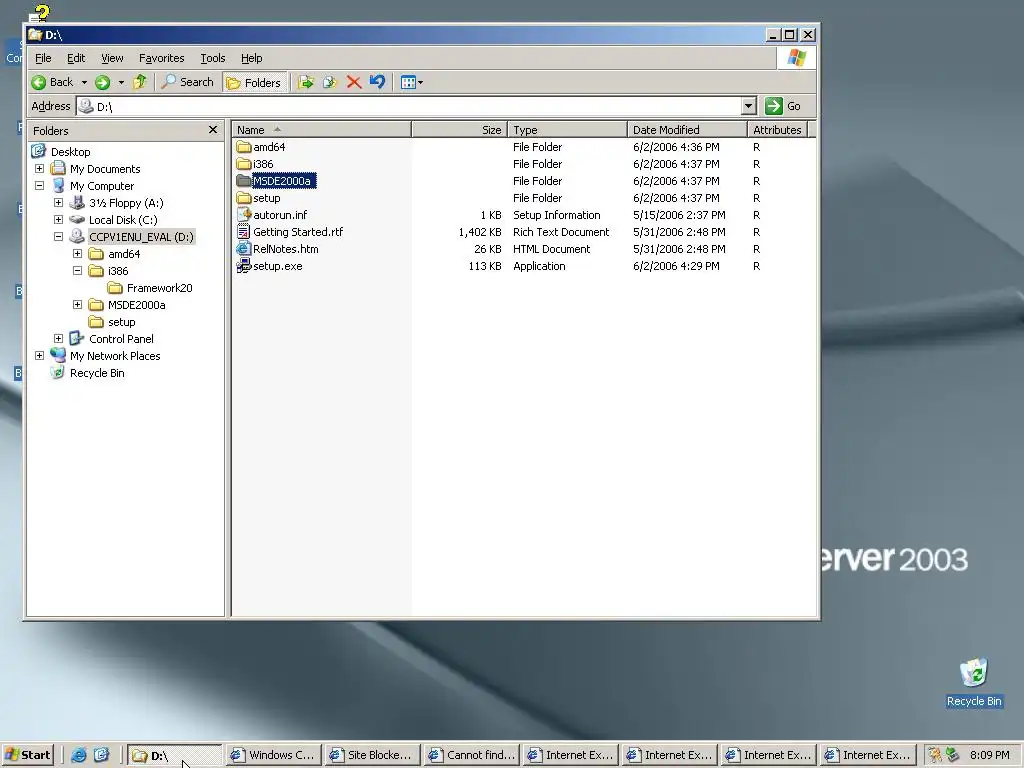Select Recycle Bin in folder tree
The width and height of the screenshot is (1024, 768).
coord(97,373)
